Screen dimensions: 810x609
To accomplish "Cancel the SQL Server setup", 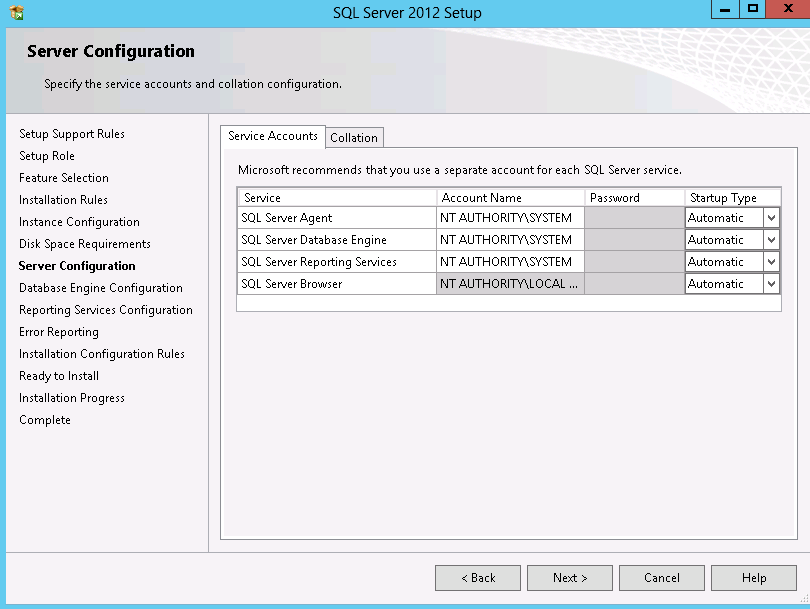I will pyautogui.click(x=662, y=577).
